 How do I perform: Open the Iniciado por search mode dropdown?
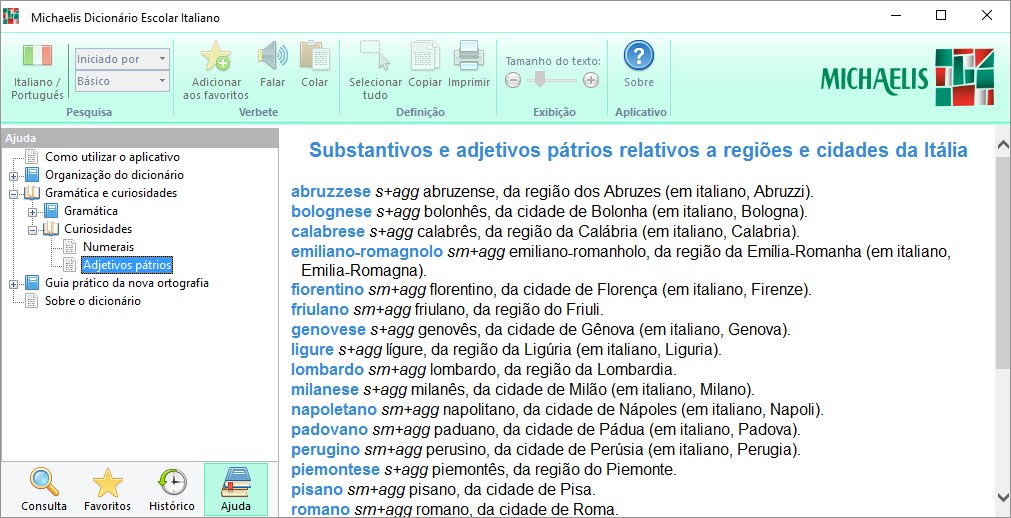pos(123,59)
